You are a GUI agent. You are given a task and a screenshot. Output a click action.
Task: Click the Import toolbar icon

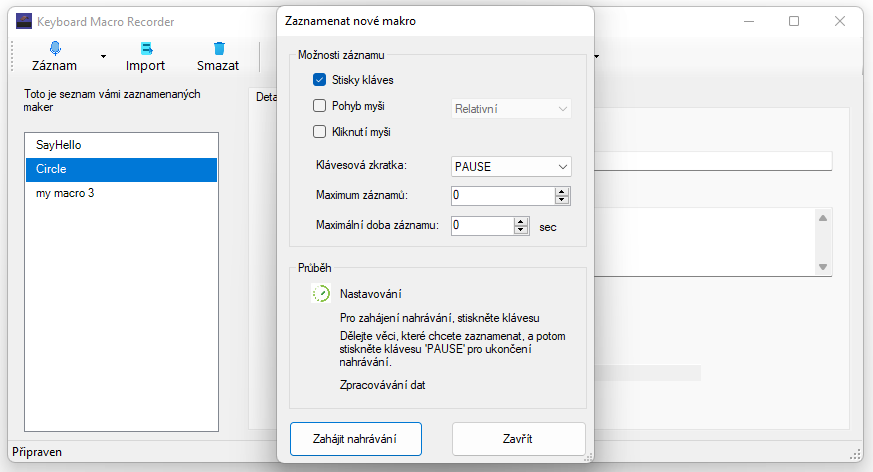[x=146, y=48]
